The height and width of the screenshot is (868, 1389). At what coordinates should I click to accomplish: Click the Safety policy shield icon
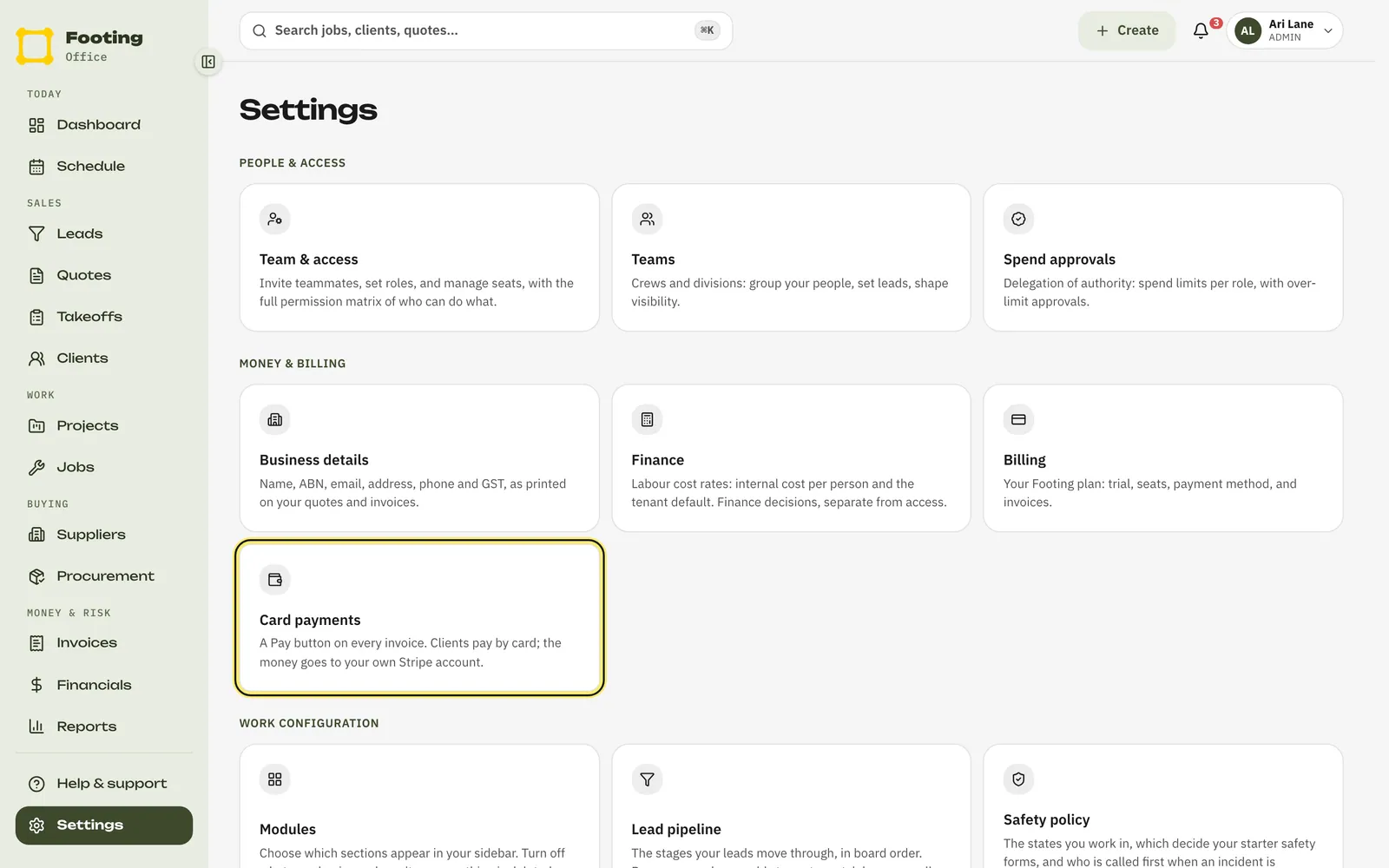tap(1018, 779)
